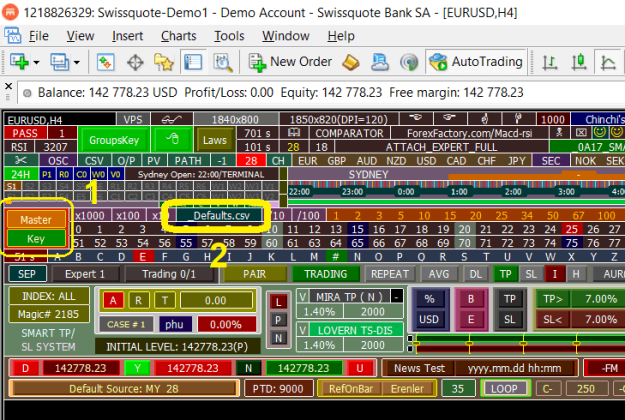Open the Profiles toolbar icon
This screenshot has height=420, width=625.
(x=59, y=62)
